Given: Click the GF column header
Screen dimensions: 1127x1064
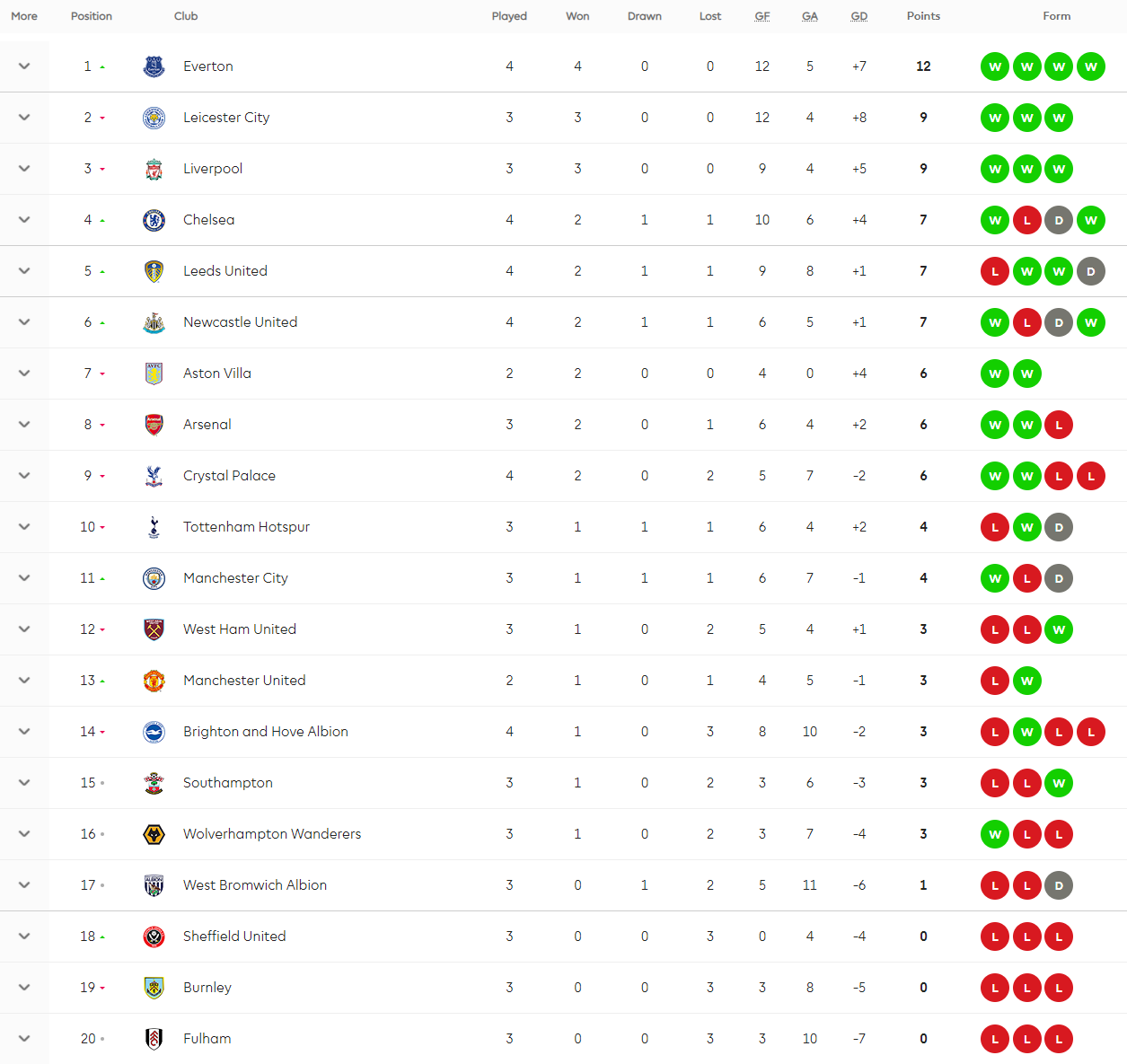Looking at the screenshot, I should click(x=762, y=16).
